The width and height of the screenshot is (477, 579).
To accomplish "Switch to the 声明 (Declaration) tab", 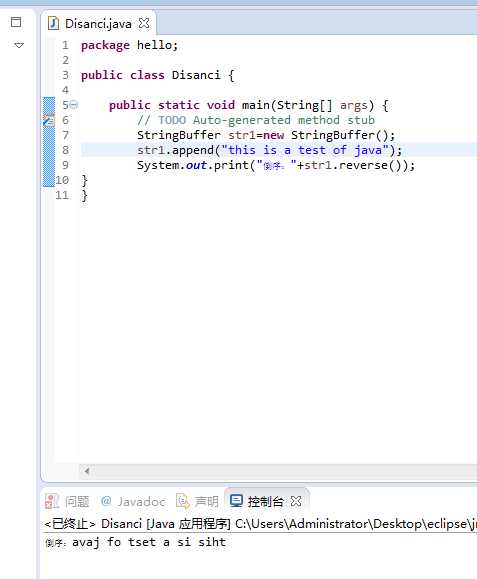I will coord(197,501).
